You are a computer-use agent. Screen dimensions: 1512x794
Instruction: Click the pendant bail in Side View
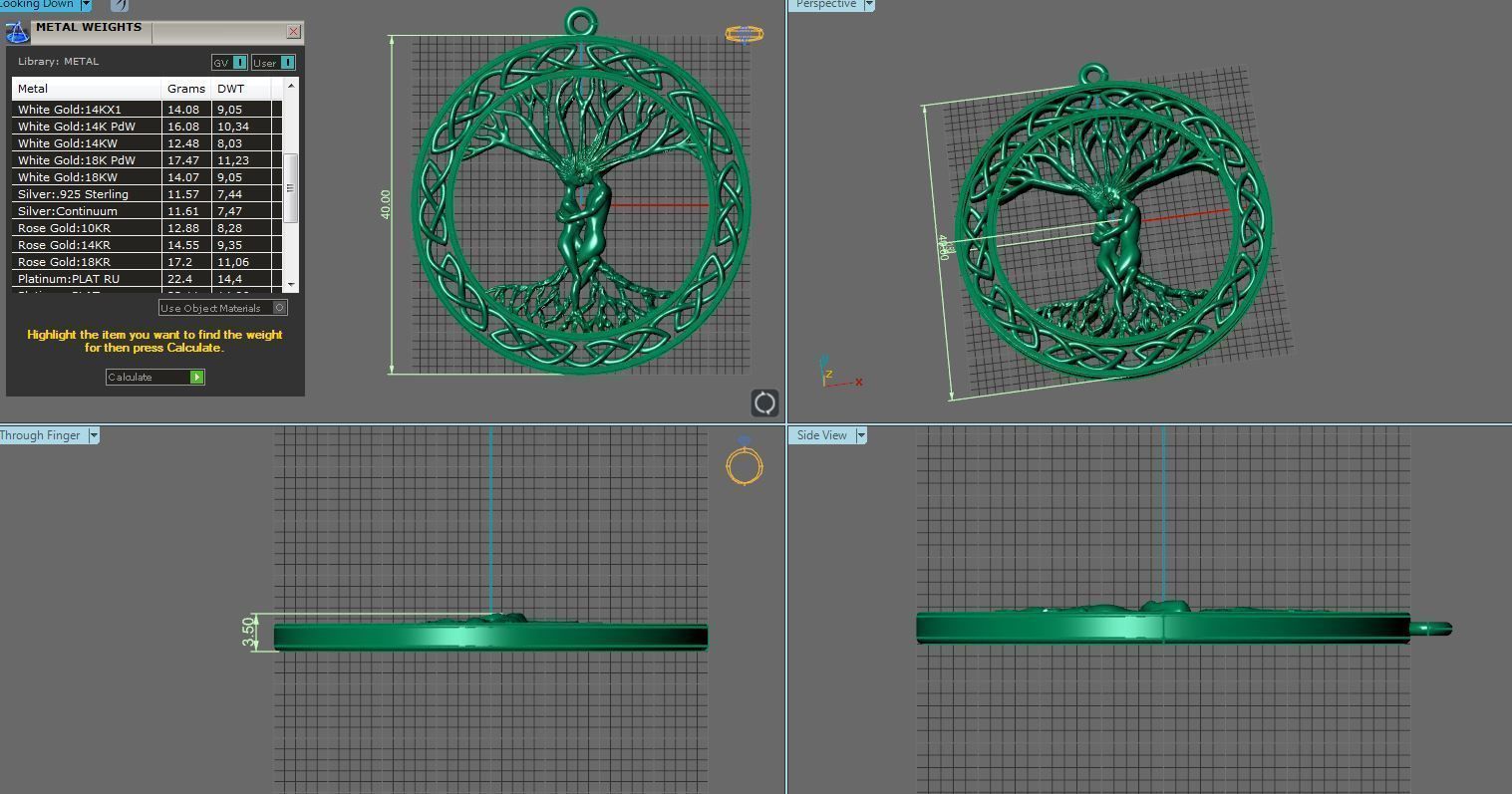click(x=1431, y=628)
